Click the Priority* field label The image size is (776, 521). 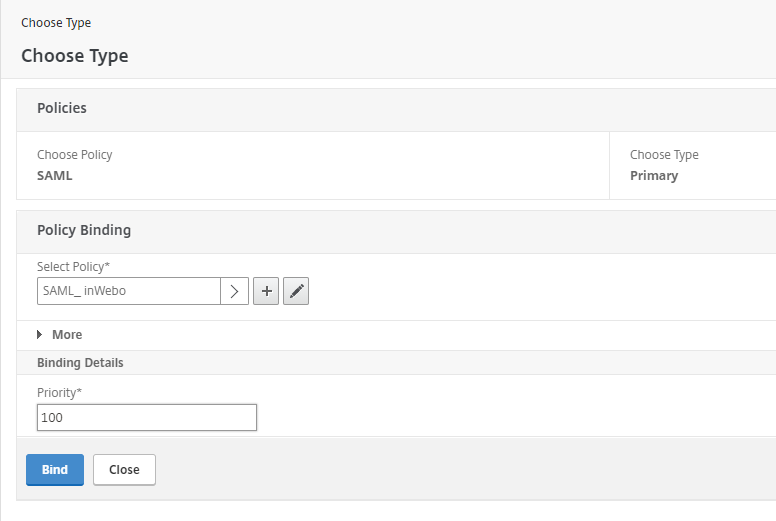59,393
